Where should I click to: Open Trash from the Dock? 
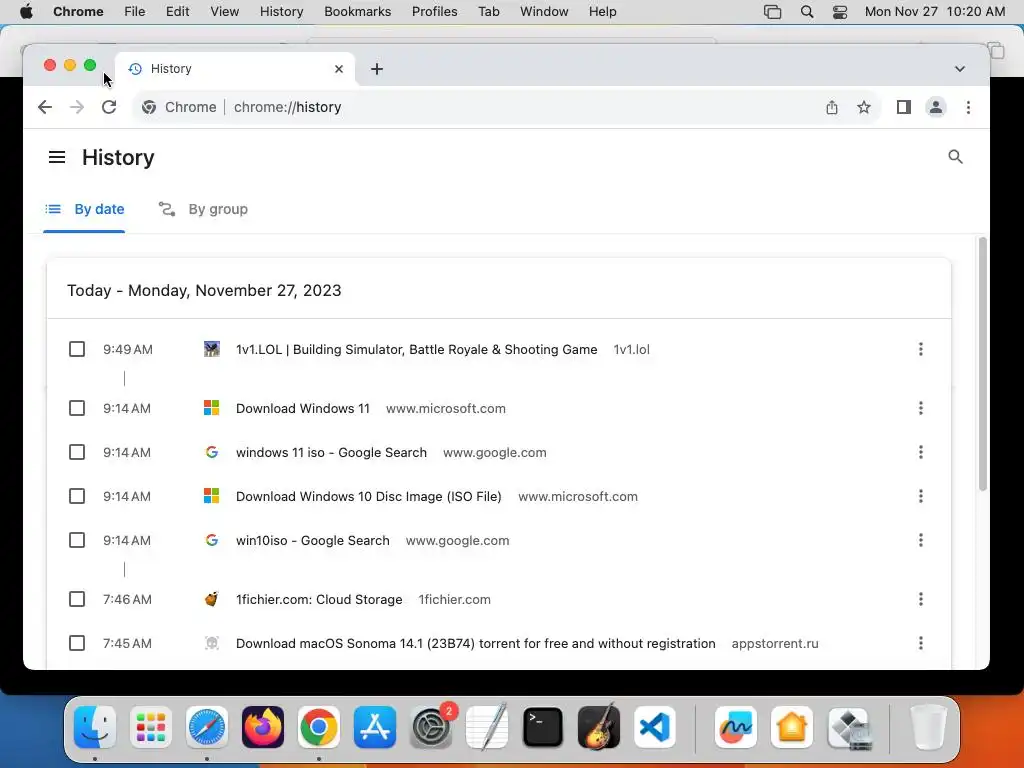coord(928,727)
